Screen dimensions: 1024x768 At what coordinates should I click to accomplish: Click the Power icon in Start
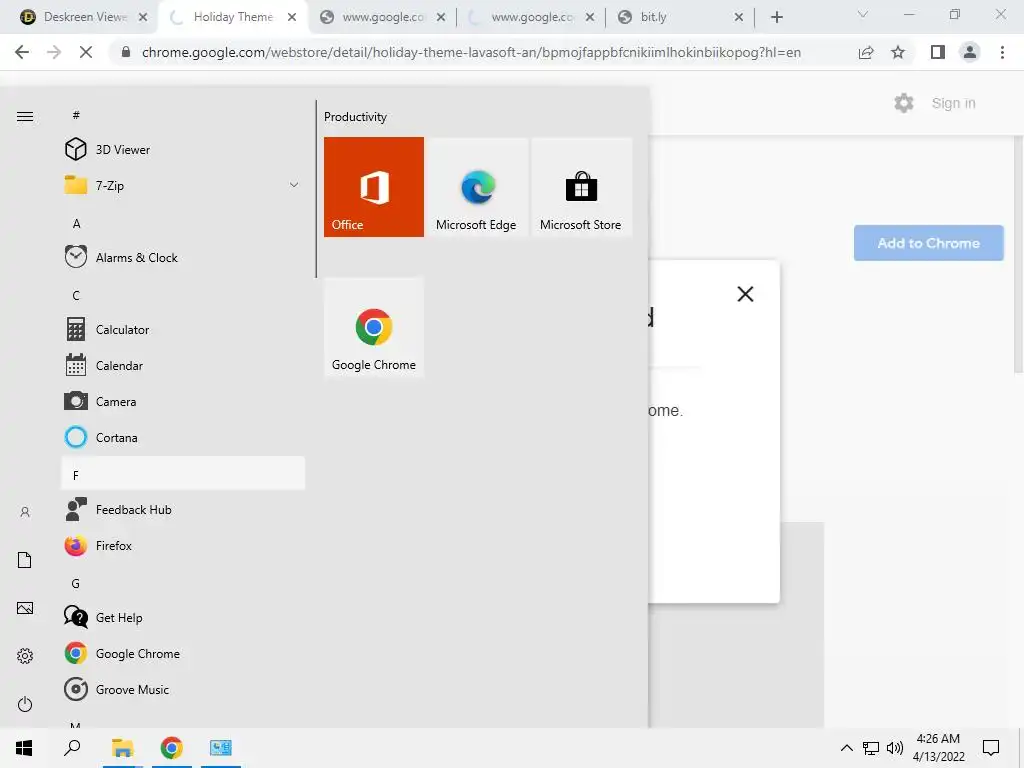pyautogui.click(x=25, y=704)
